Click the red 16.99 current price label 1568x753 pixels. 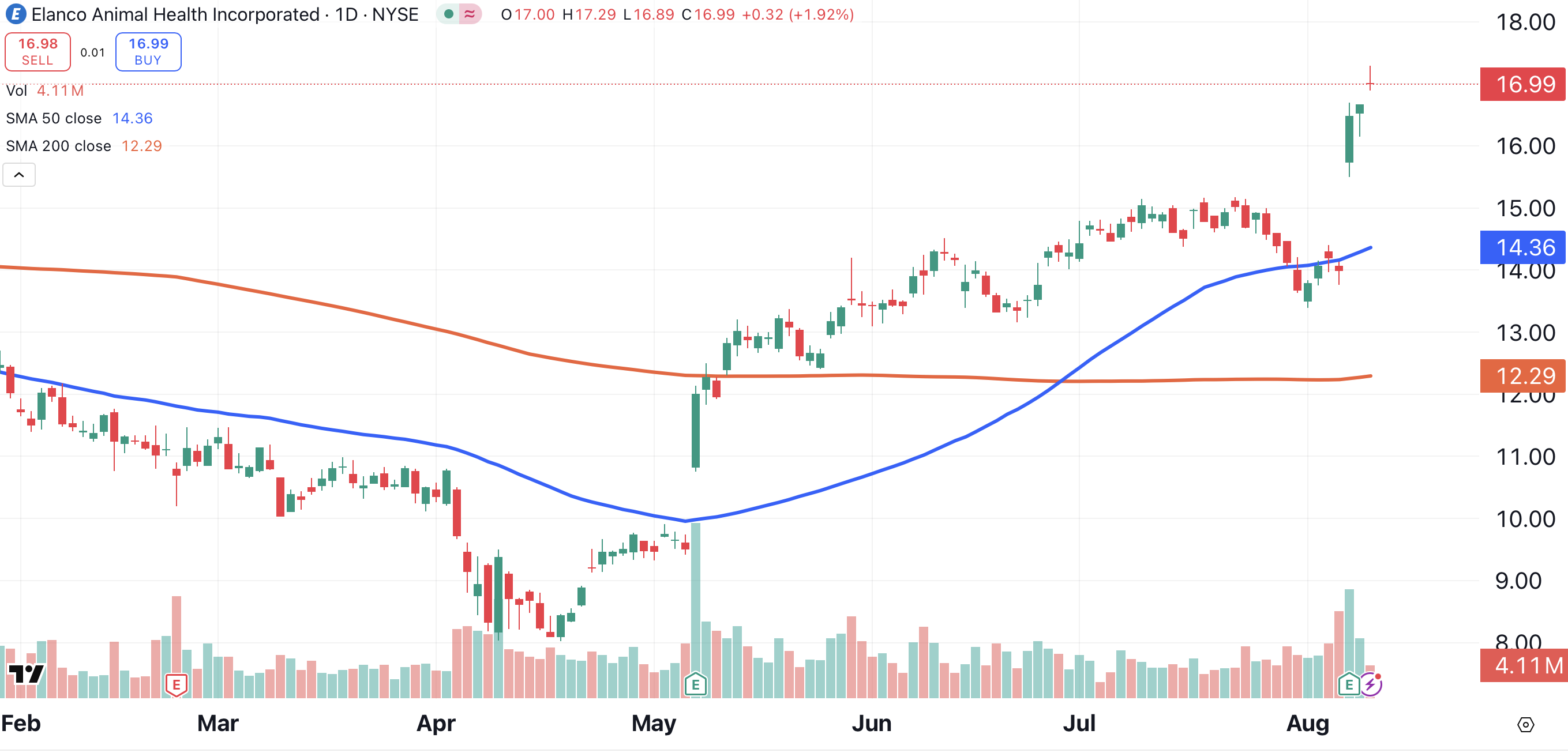coord(1523,84)
